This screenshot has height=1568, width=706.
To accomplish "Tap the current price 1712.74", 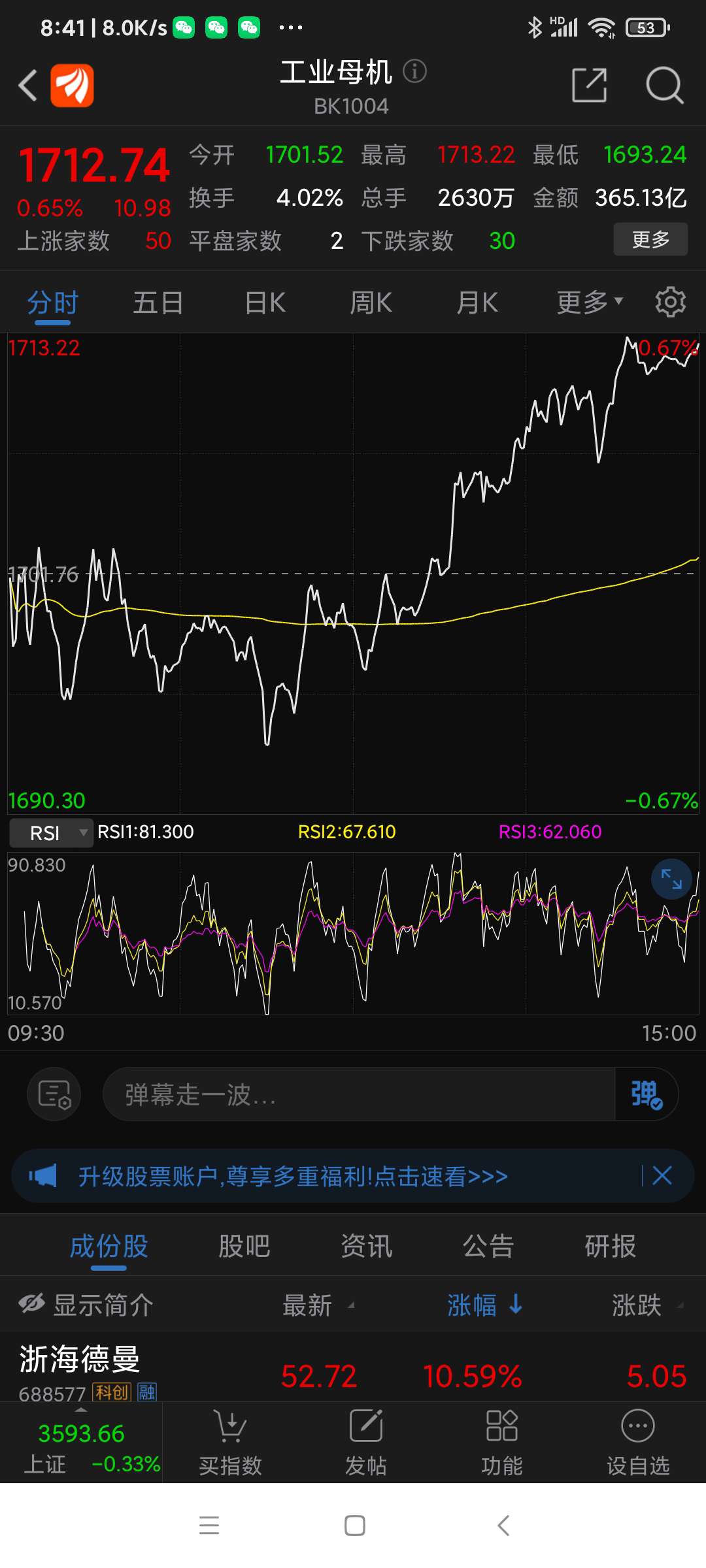I will pyautogui.click(x=94, y=165).
